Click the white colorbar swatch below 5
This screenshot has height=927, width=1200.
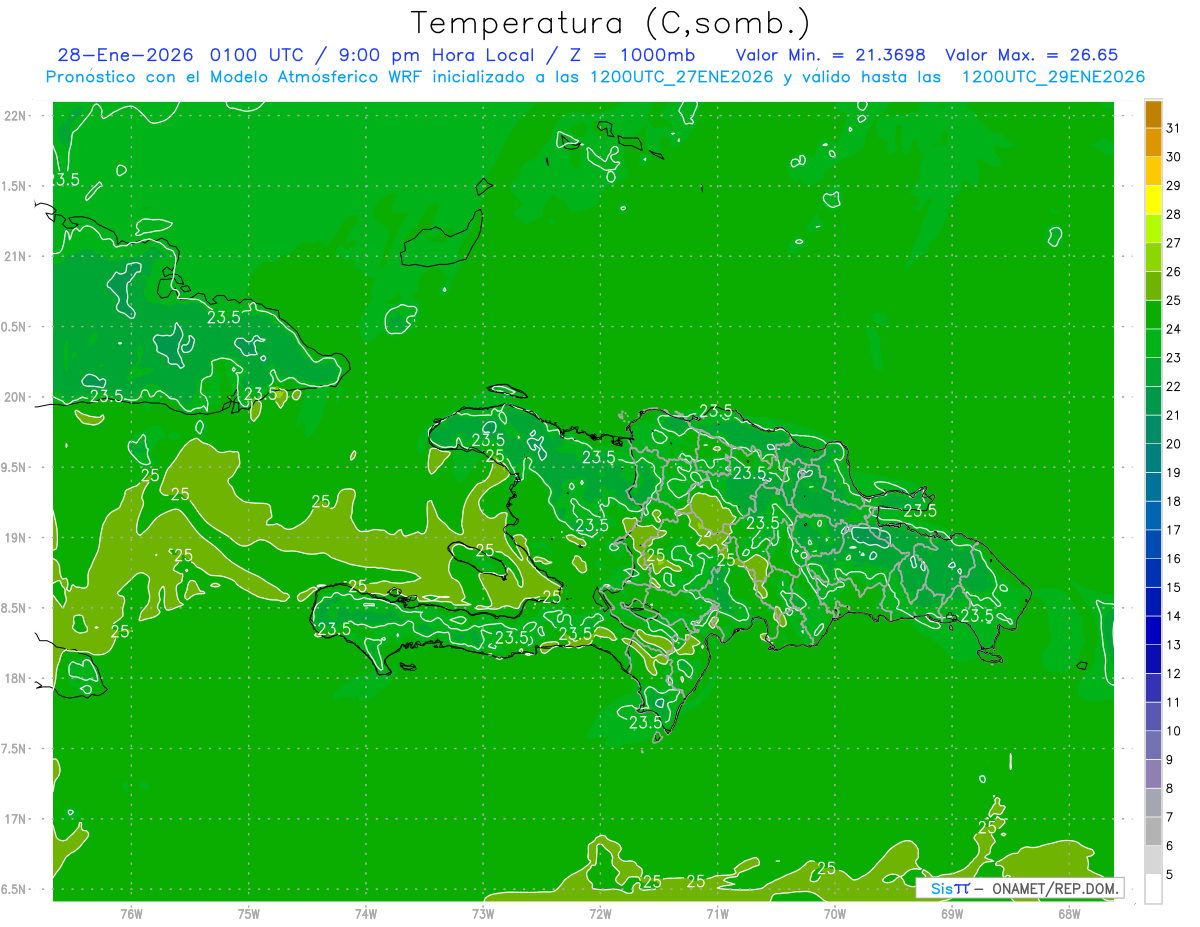point(1153,889)
